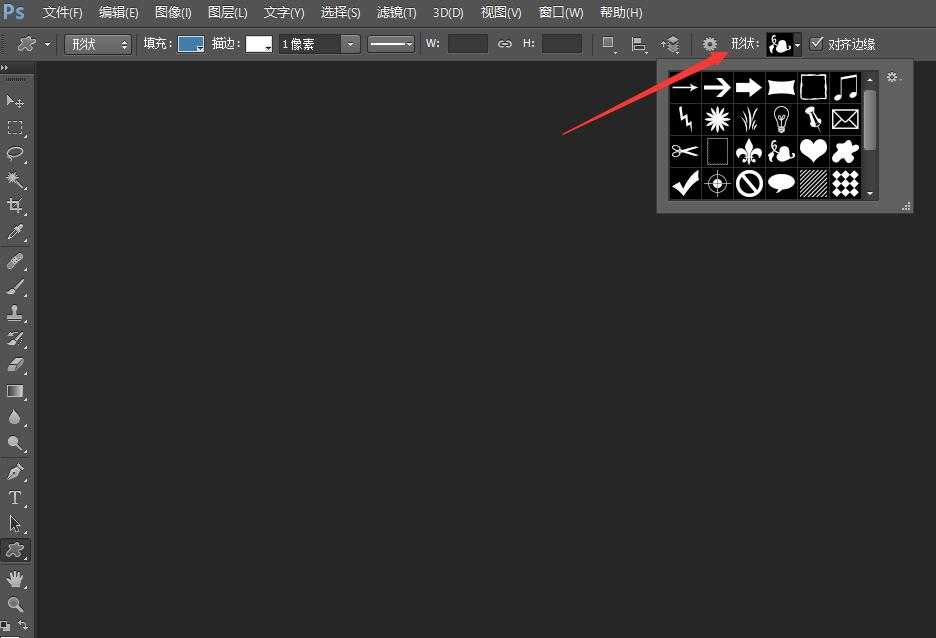The width and height of the screenshot is (936, 638).
Task: Select the Eraser tool
Action: pyautogui.click(x=15, y=365)
